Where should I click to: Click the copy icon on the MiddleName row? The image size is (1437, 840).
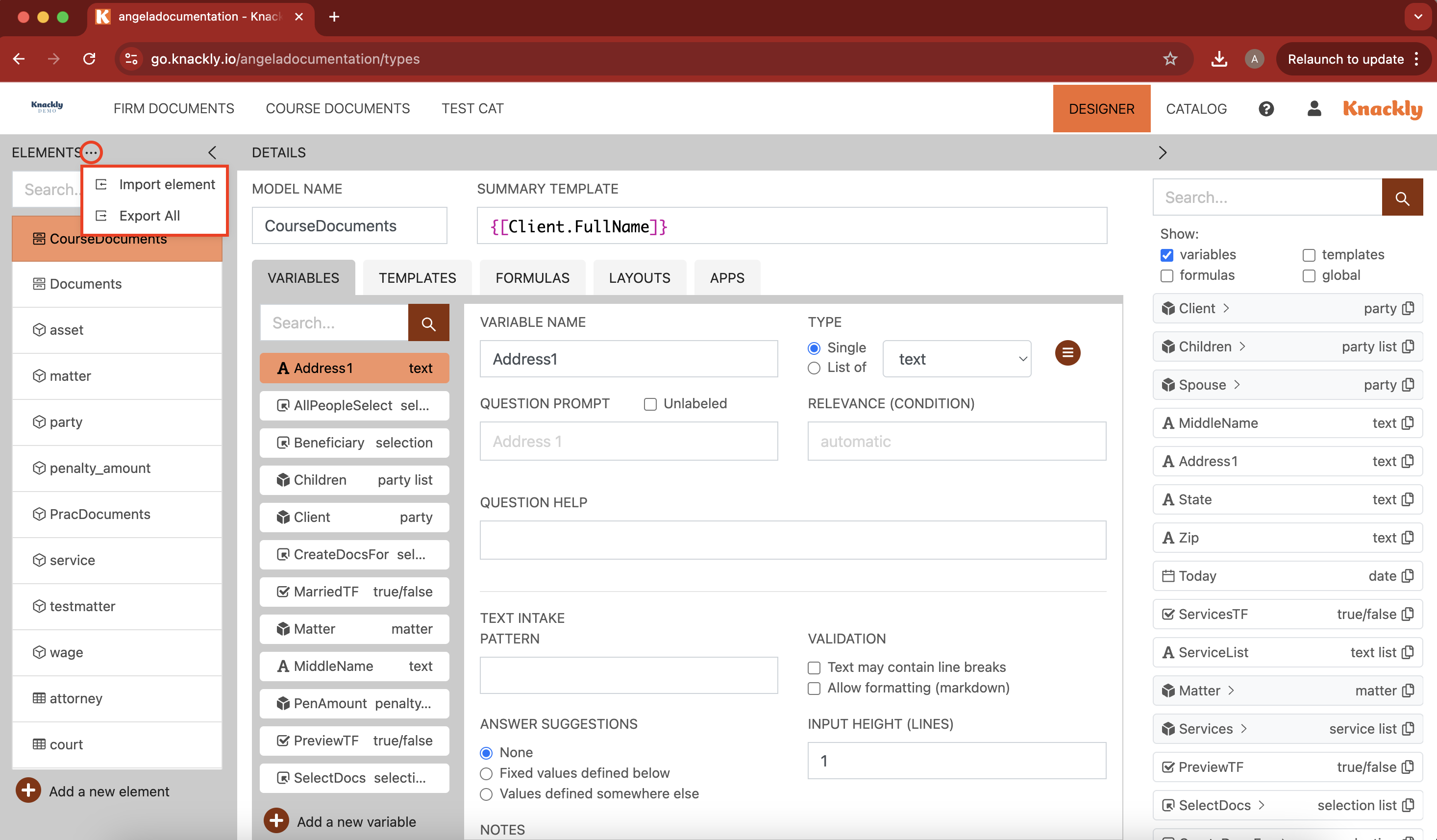click(1408, 423)
